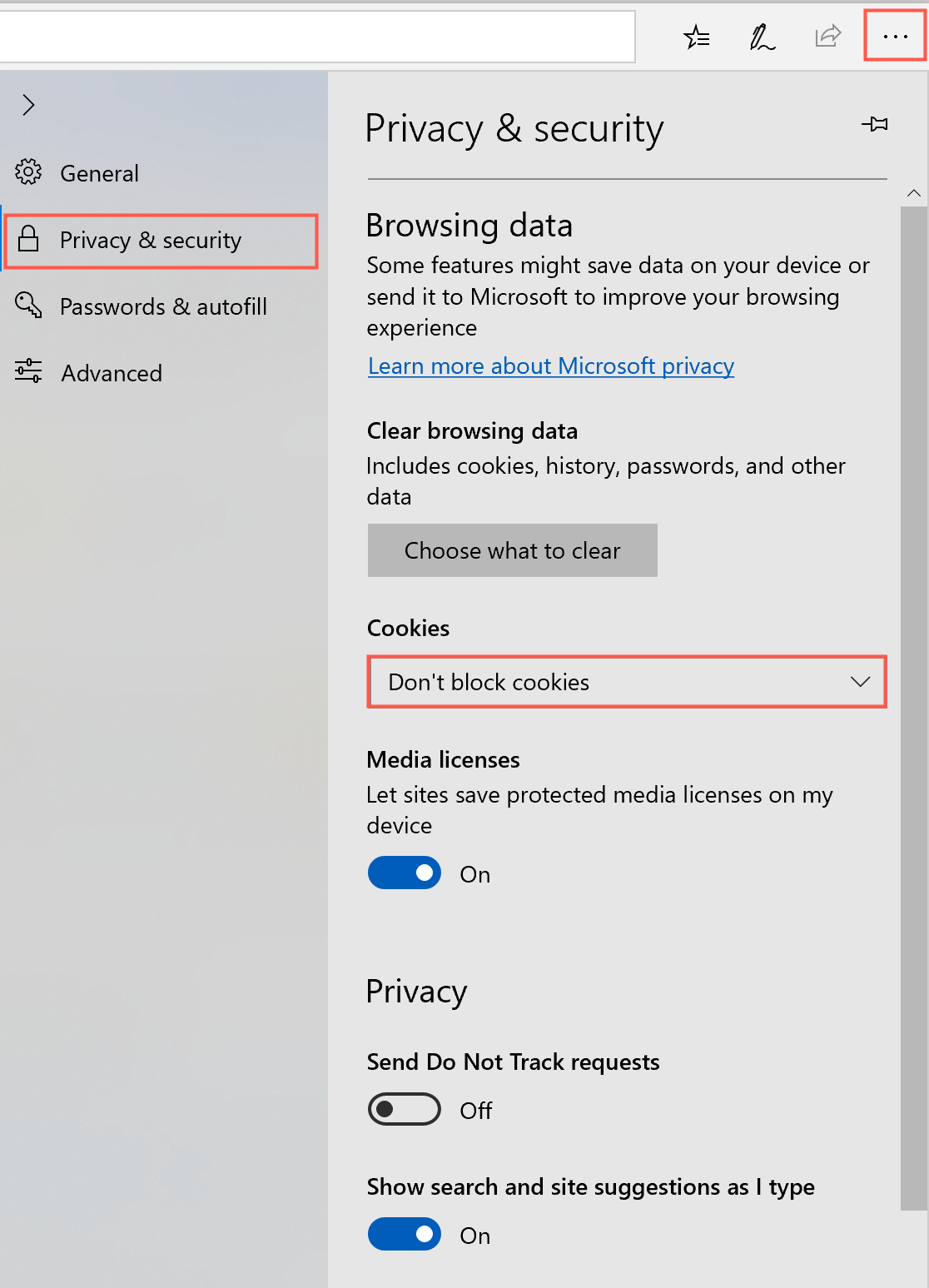Select the Privacy & security heading area
Image resolution: width=929 pixels, height=1288 pixels.
tap(514, 128)
